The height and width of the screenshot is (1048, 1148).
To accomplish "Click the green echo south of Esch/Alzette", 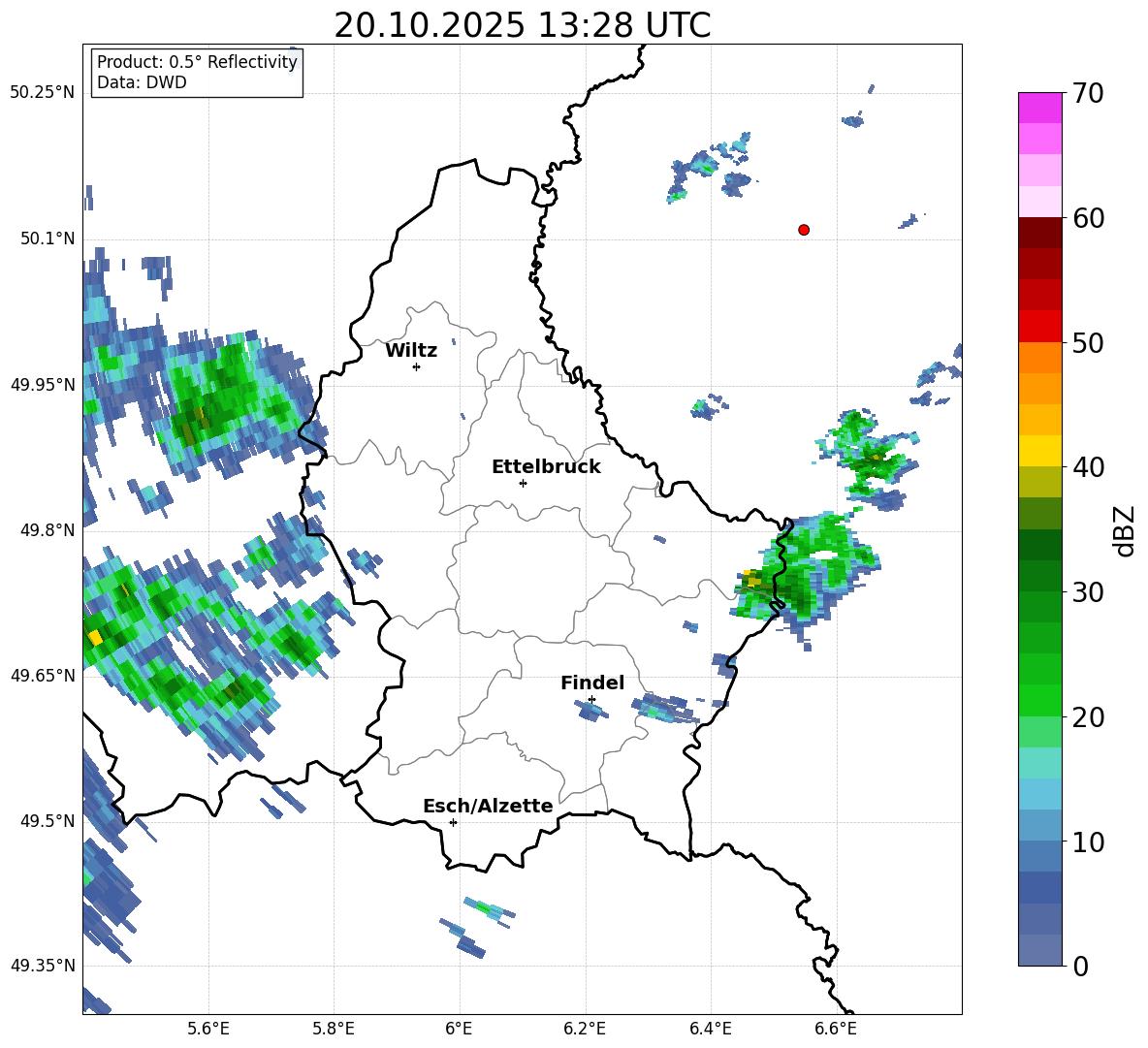I will click(x=489, y=909).
